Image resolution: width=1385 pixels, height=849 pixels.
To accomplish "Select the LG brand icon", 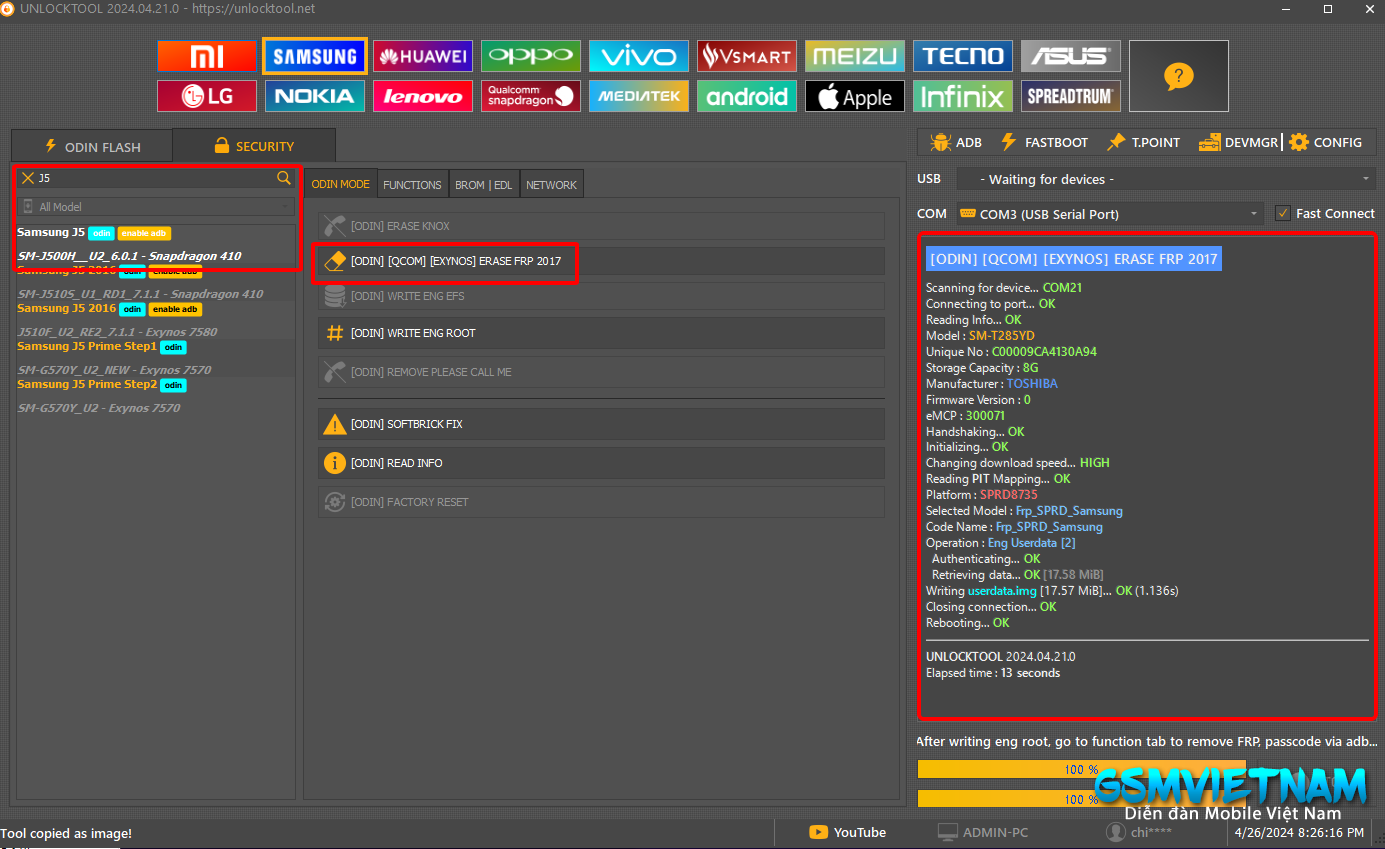I will [x=207, y=96].
